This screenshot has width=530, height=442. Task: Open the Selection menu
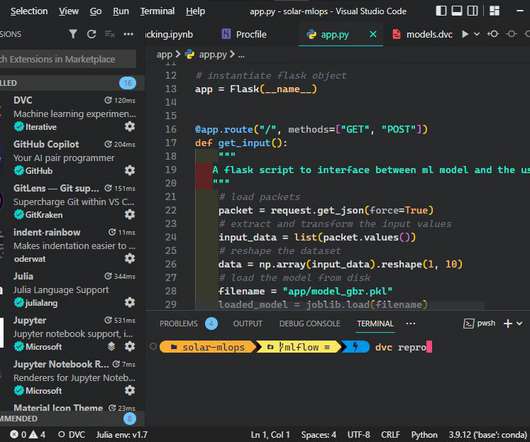click(x=29, y=11)
